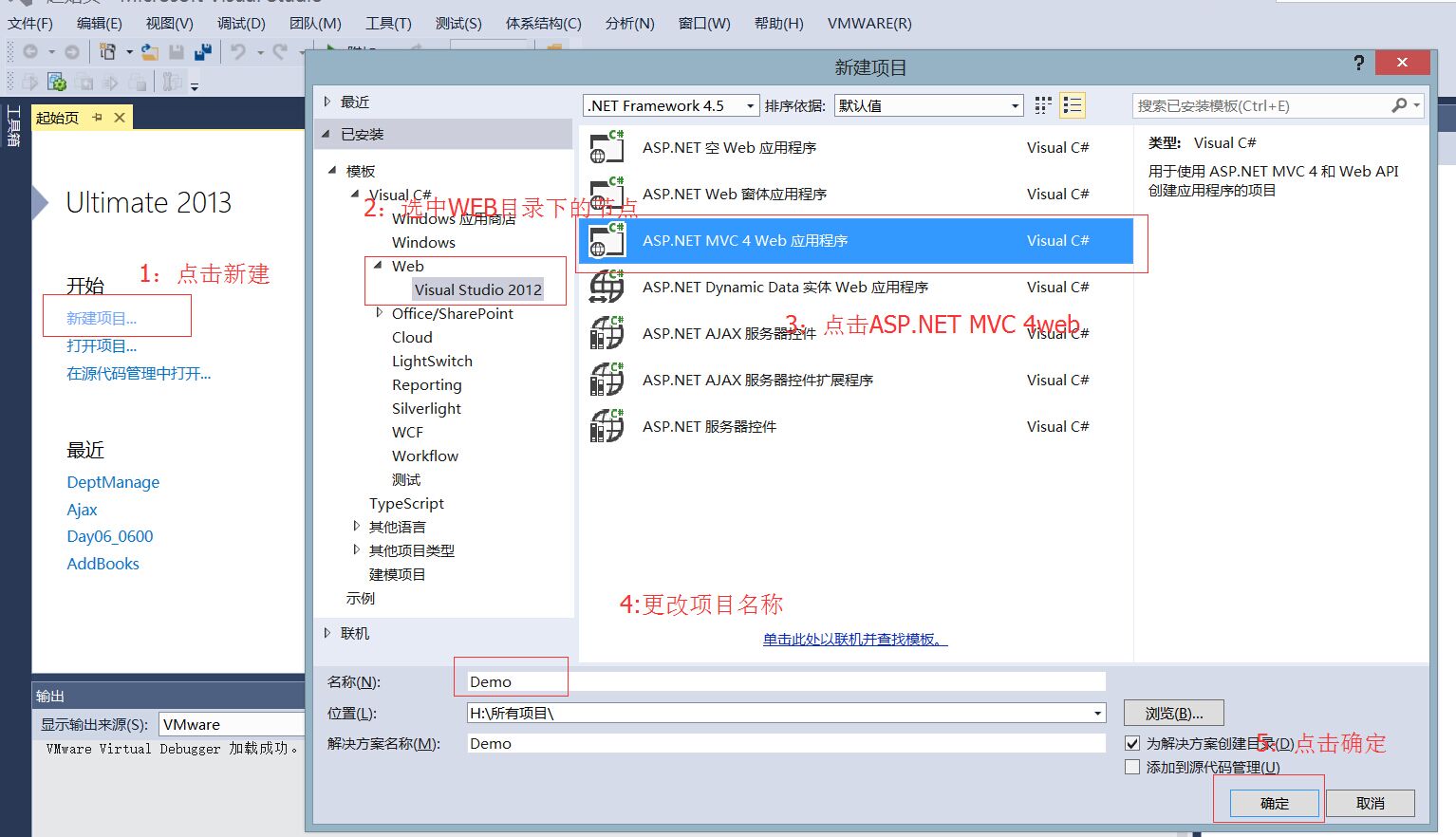Open AddBooks recent project link
The image size is (1456, 837).
(x=103, y=564)
